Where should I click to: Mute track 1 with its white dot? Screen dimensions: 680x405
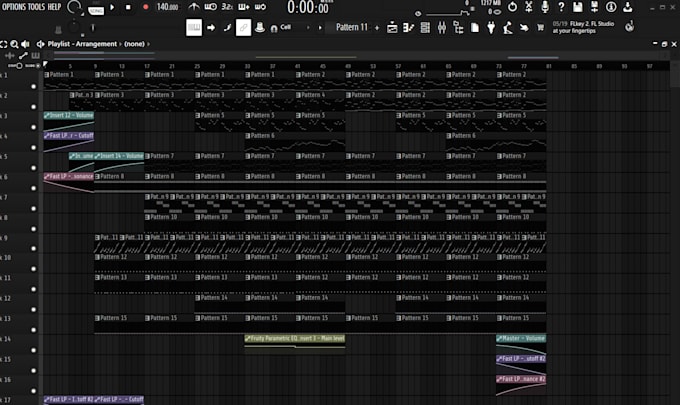pos(33,86)
